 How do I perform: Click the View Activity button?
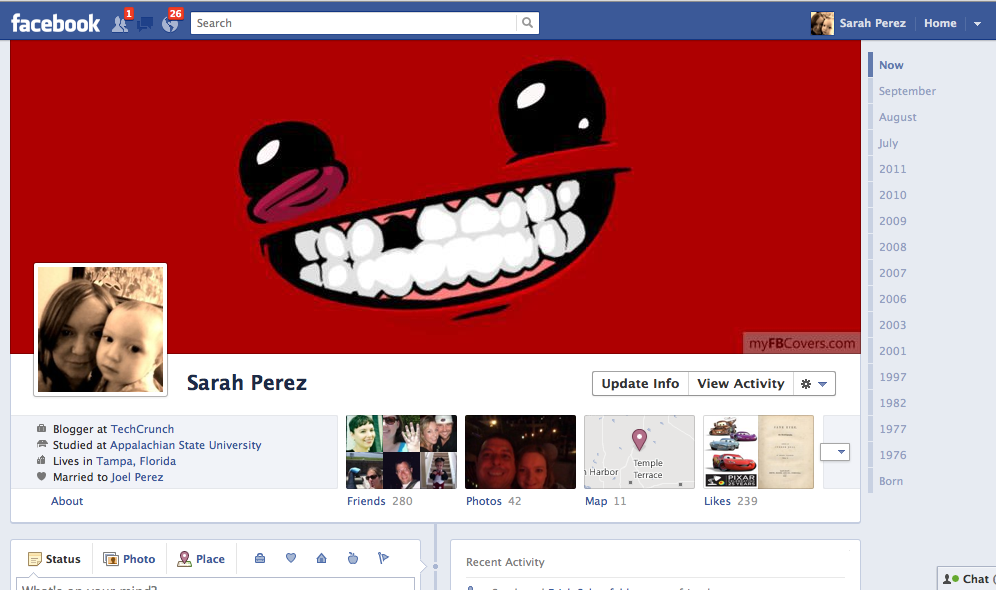point(741,384)
